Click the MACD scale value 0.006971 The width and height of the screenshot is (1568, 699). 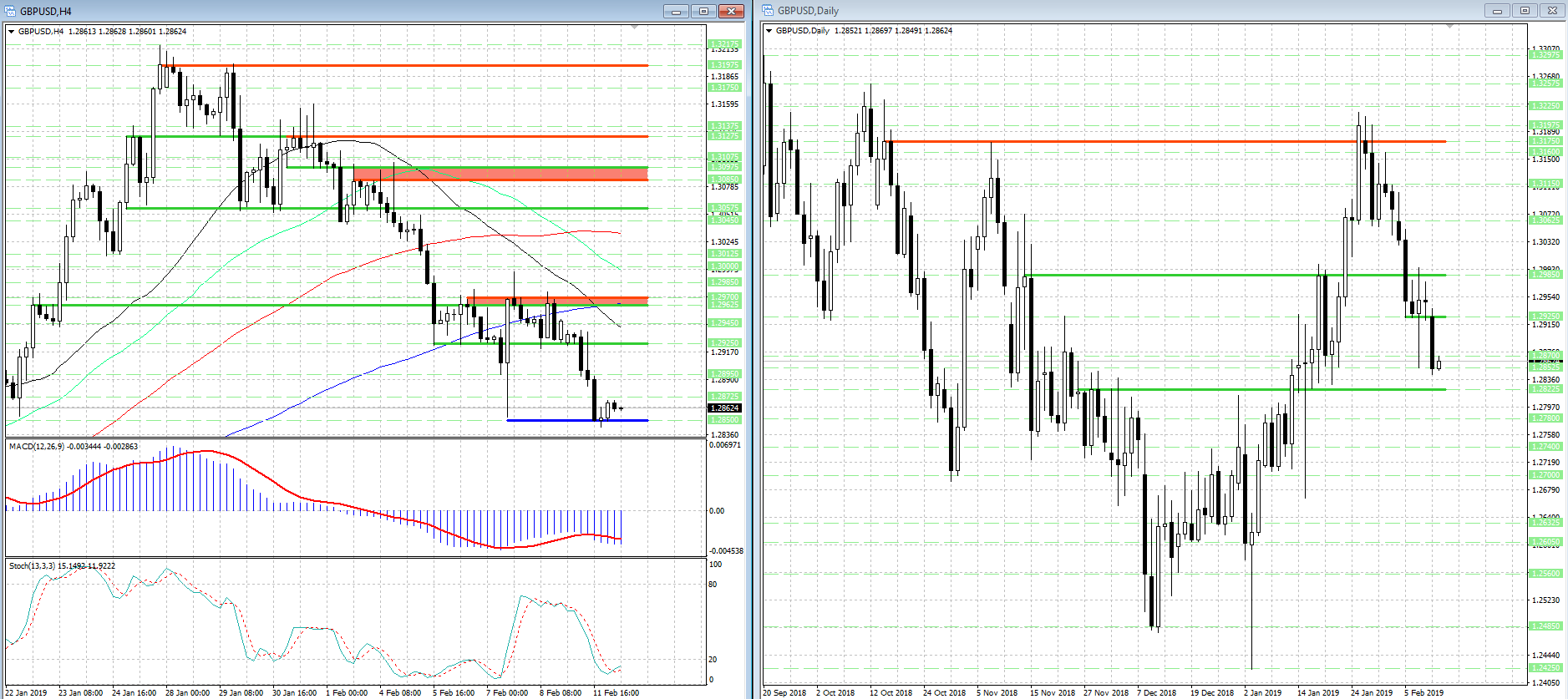click(725, 445)
